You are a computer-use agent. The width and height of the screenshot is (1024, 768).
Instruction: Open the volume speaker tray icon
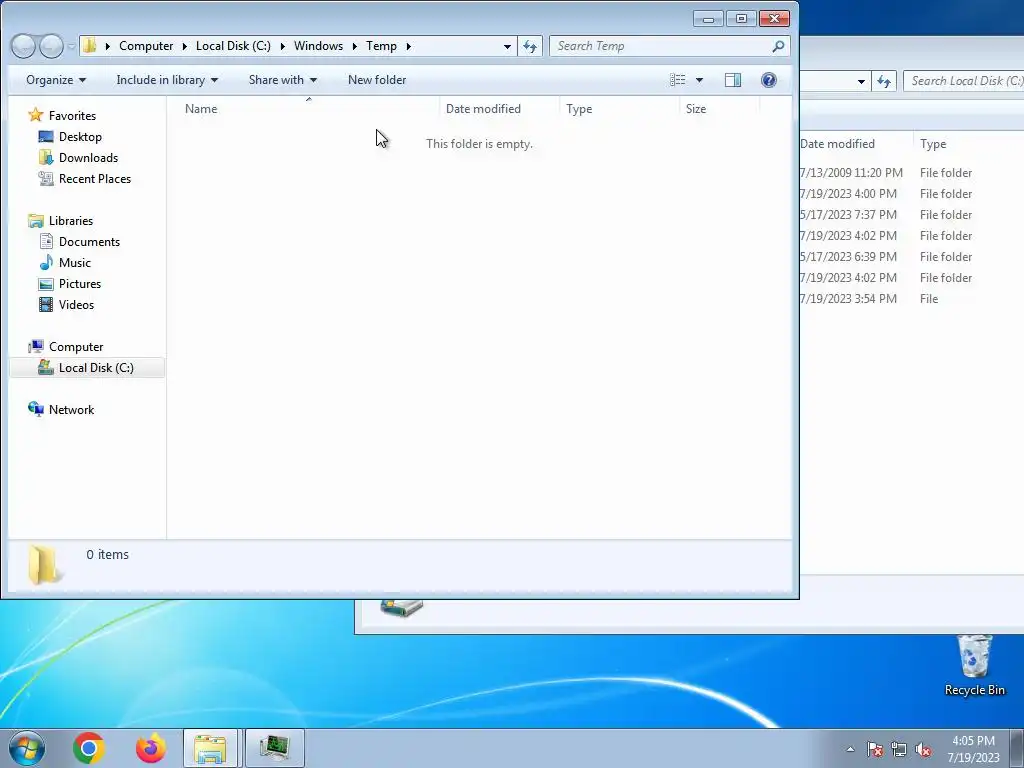click(x=923, y=749)
